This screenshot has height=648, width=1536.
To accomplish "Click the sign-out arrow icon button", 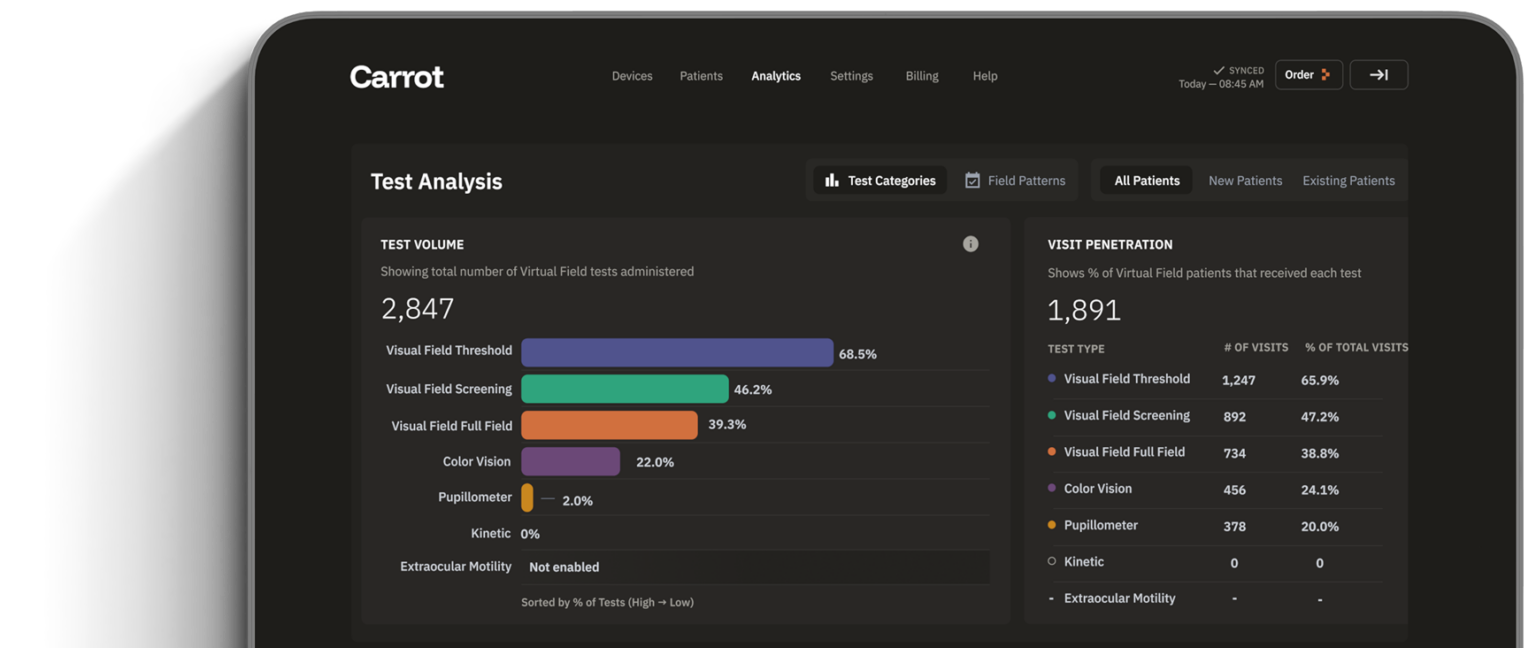I will coord(1378,75).
